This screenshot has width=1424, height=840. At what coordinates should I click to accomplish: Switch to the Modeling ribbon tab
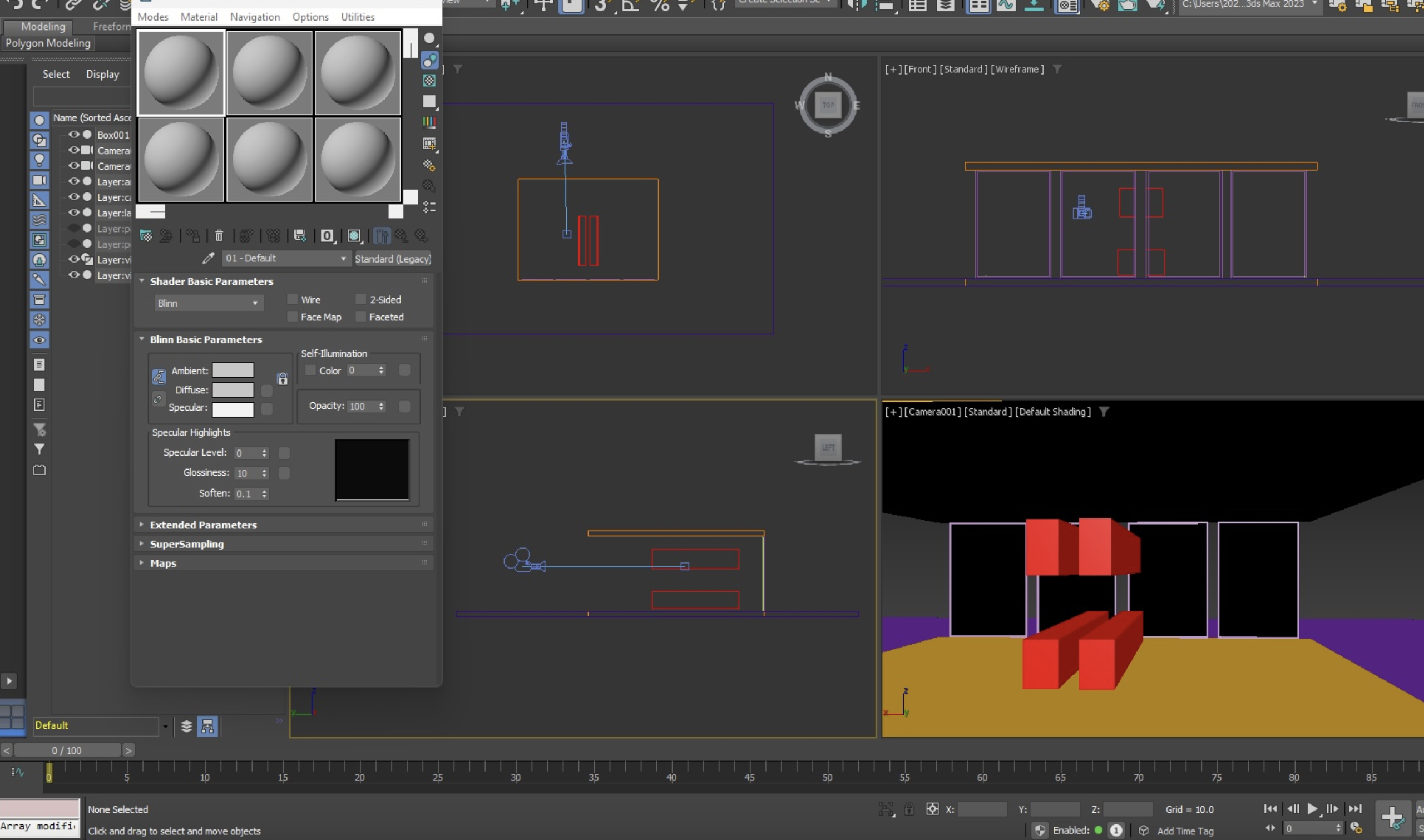click(x=43, y=26)
